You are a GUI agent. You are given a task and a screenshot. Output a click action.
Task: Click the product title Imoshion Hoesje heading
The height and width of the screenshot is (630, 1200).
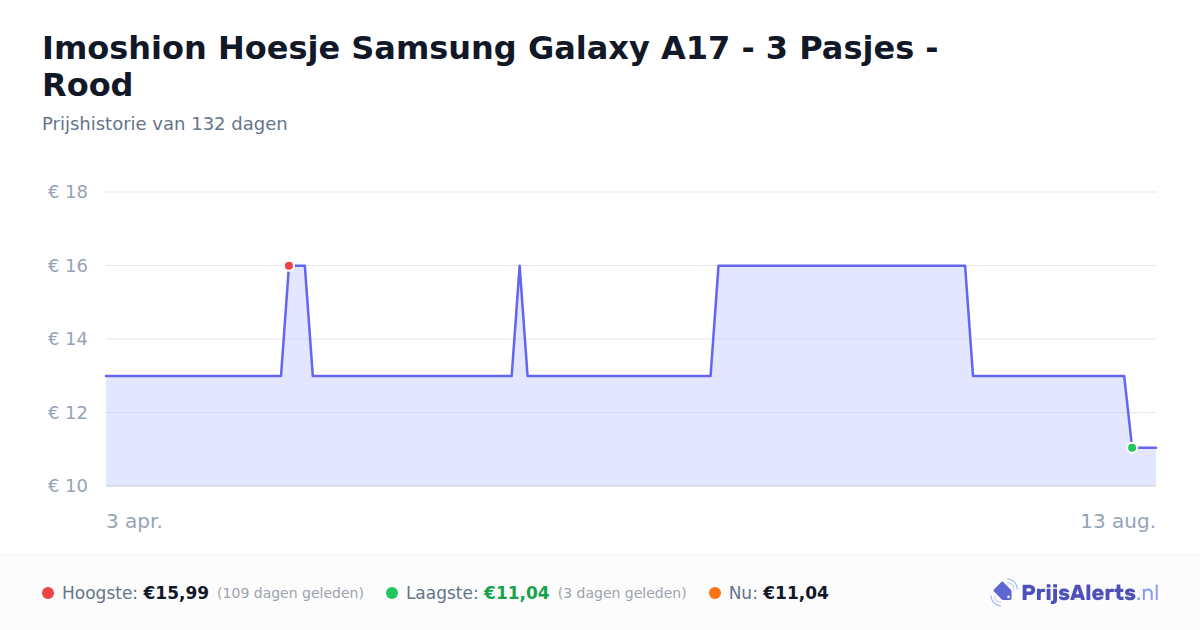490,66
